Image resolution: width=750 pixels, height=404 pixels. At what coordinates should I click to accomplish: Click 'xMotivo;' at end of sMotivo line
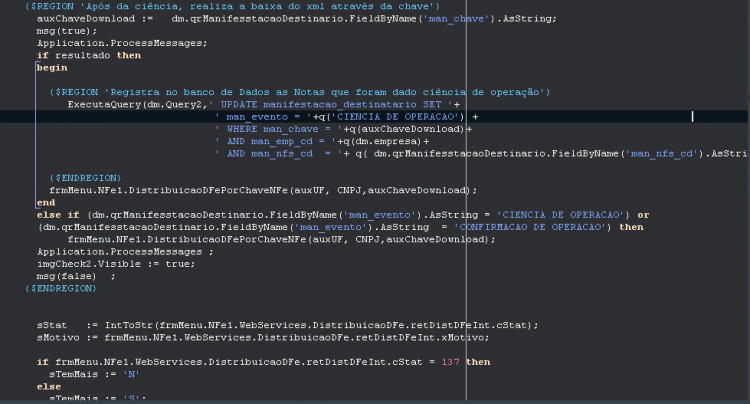click(465, 338)
